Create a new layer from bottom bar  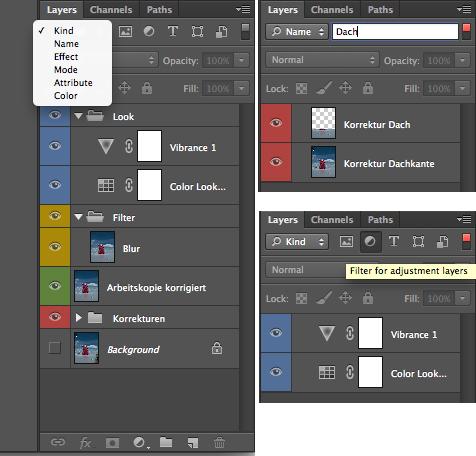(193, 443)
